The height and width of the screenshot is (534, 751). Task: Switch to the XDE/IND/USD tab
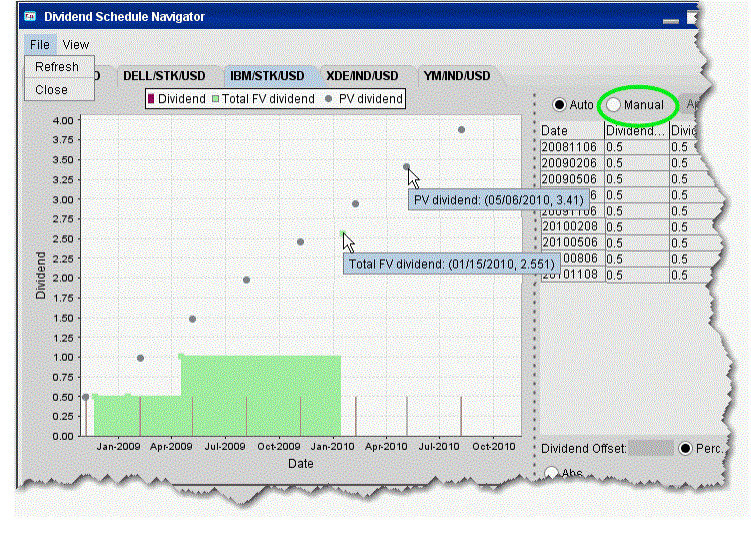tap(362, 76)
